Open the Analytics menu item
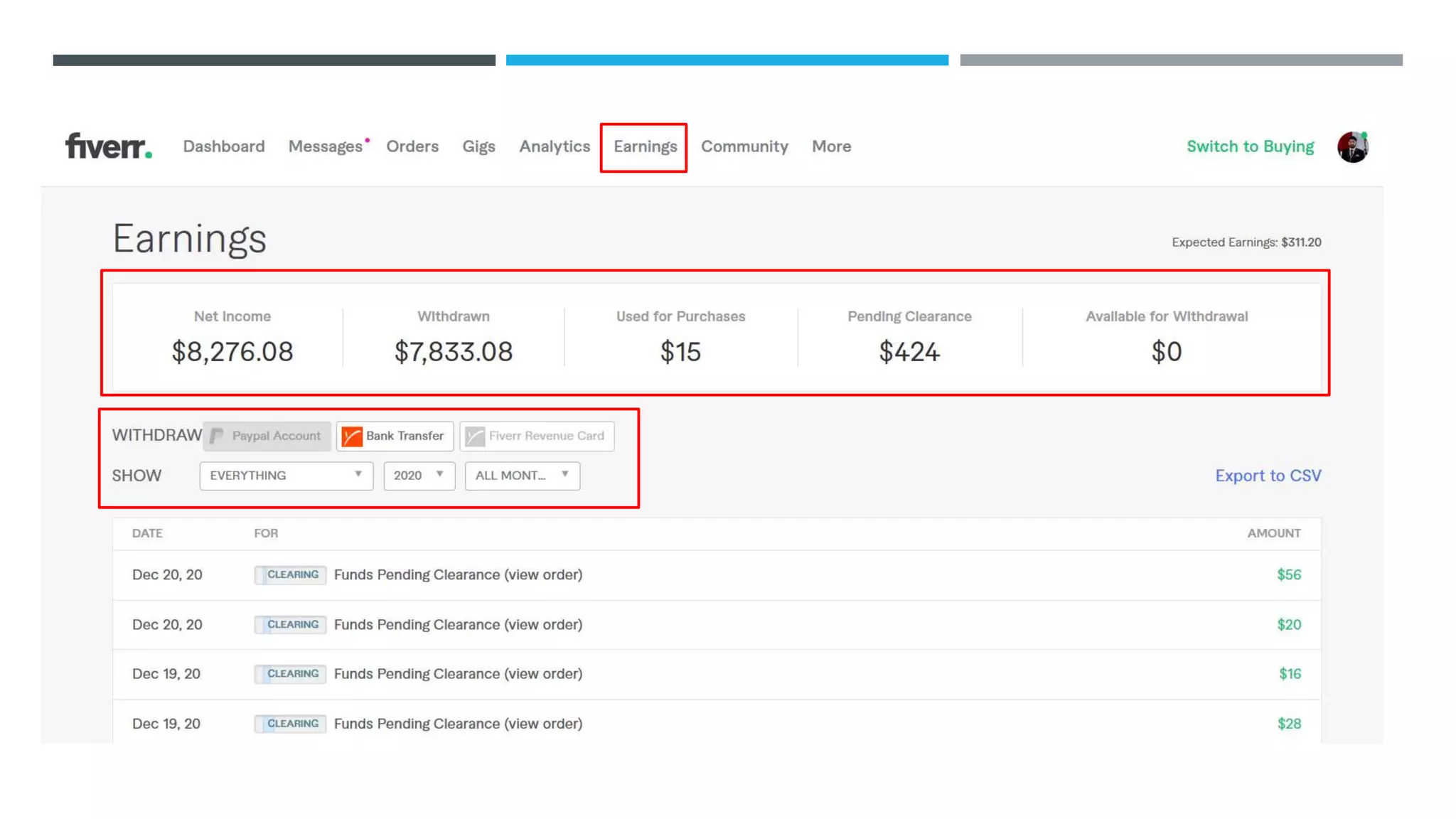1456x819 pixels. pos(555,146)
